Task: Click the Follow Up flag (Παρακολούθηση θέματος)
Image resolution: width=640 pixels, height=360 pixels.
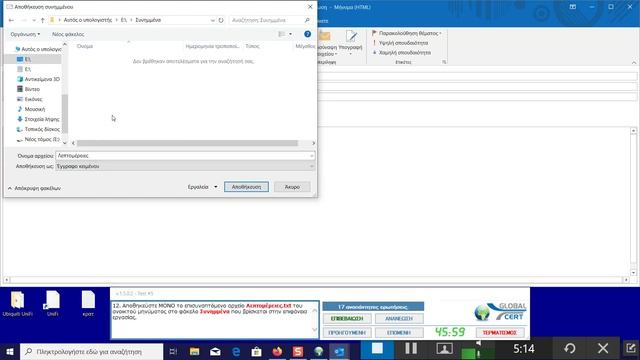Action: pos(406,33)
